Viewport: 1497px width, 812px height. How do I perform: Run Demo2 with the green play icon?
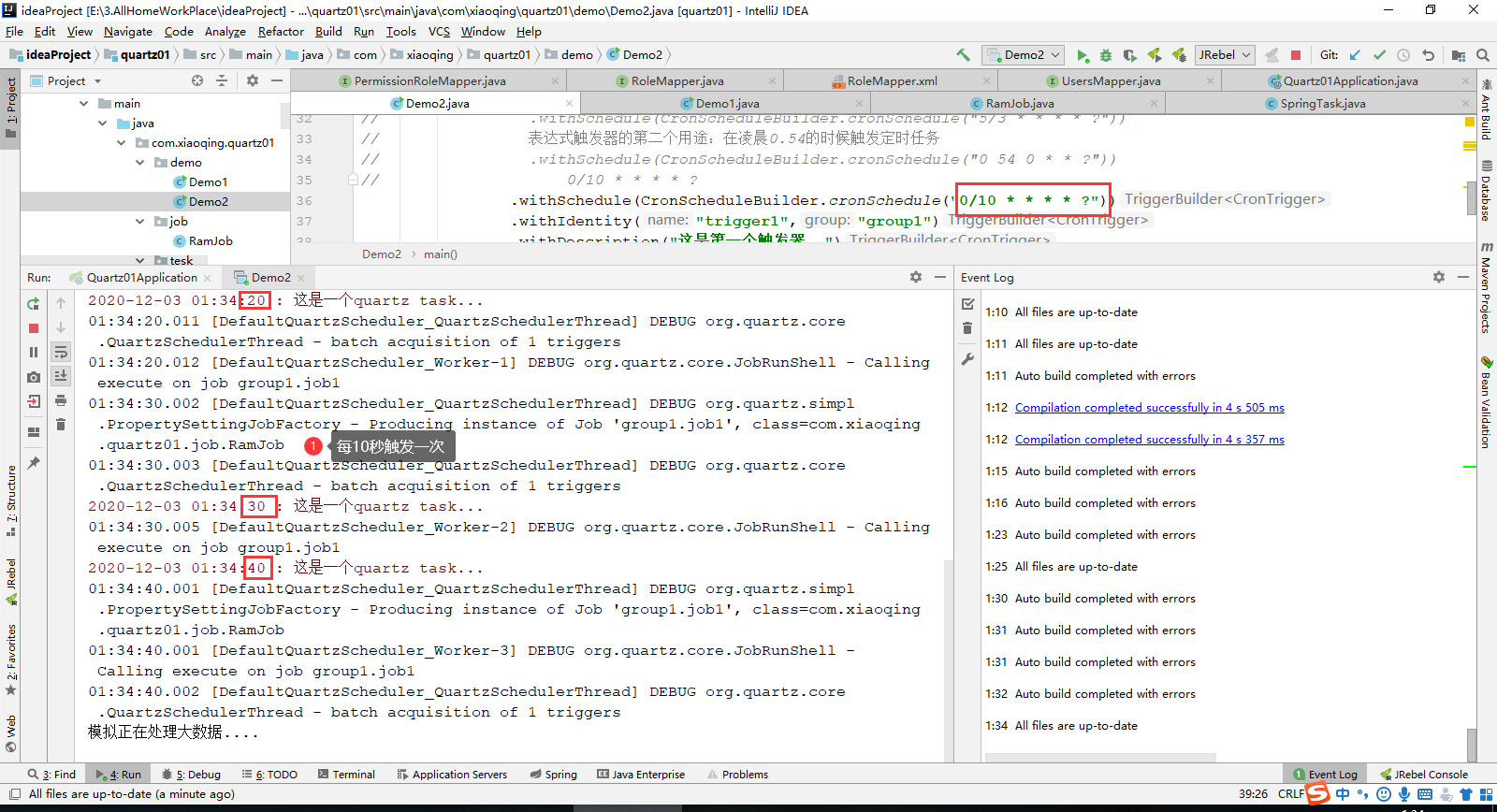click(1083, 55)
